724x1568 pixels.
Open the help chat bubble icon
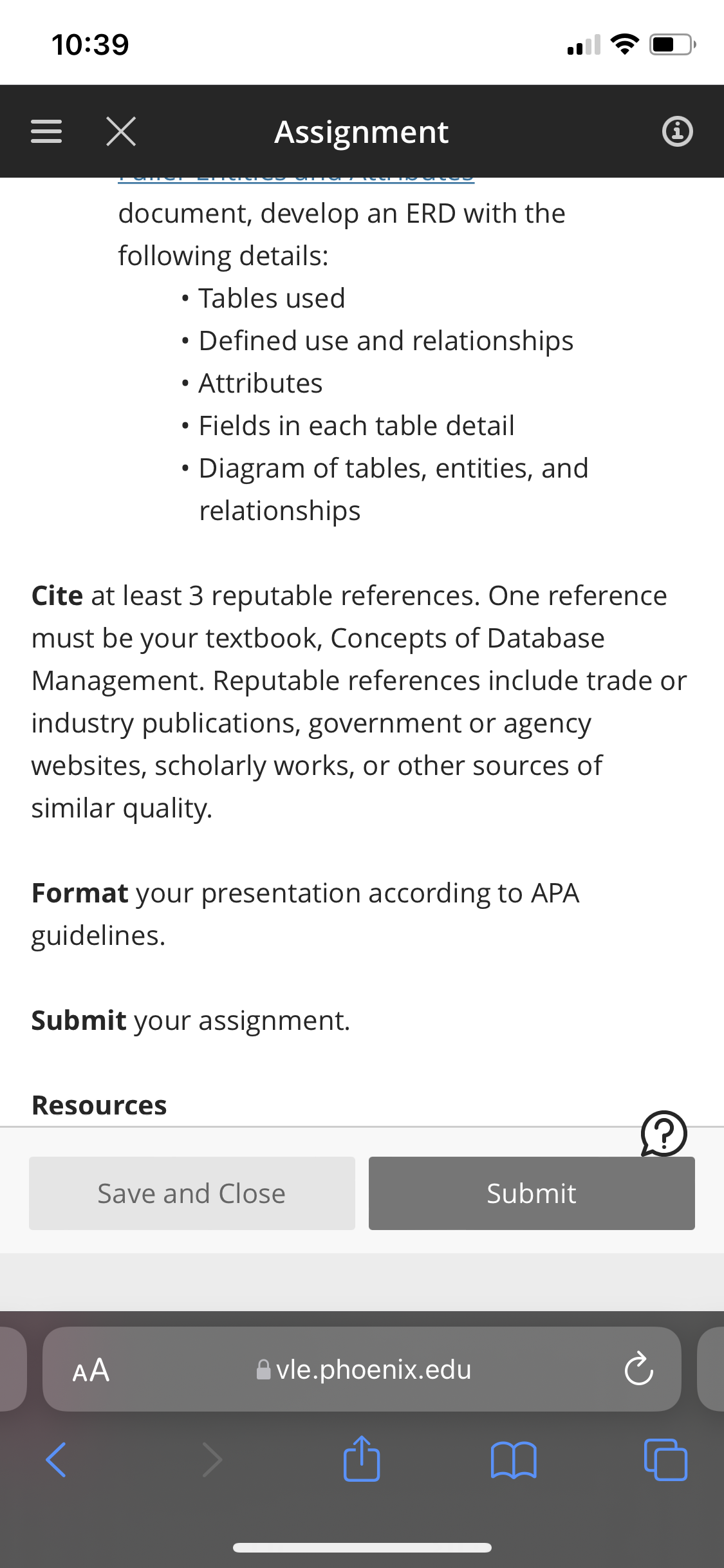click(x=664, y=1133)
